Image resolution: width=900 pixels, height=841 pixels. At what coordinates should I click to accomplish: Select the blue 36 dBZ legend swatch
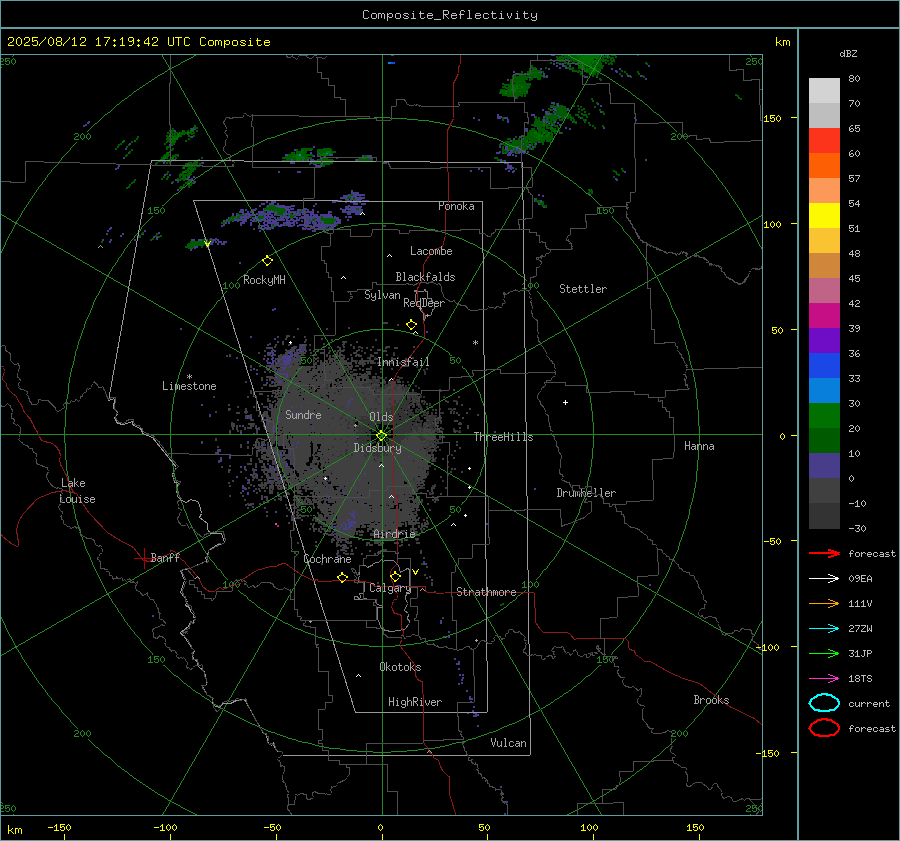coord(824,365)
